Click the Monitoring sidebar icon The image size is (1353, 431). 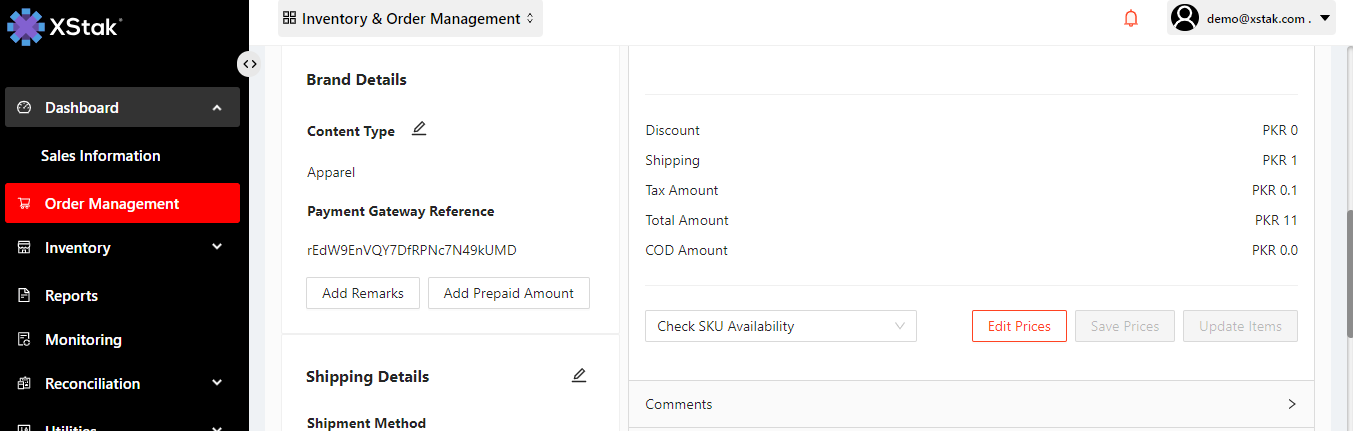pos(24,340)
